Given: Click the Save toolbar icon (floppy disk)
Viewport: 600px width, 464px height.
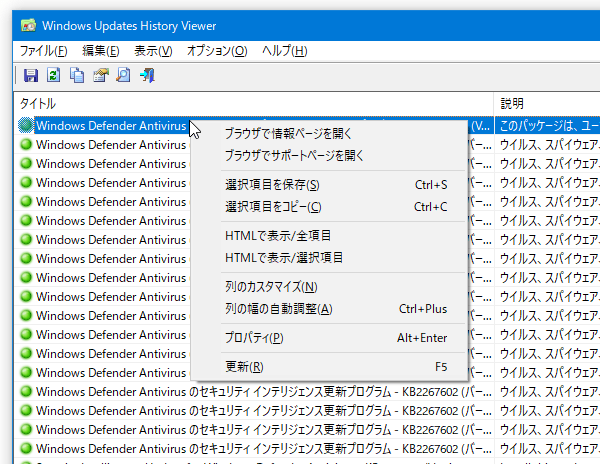Looking at the screenshot, I should pos(31,75).
